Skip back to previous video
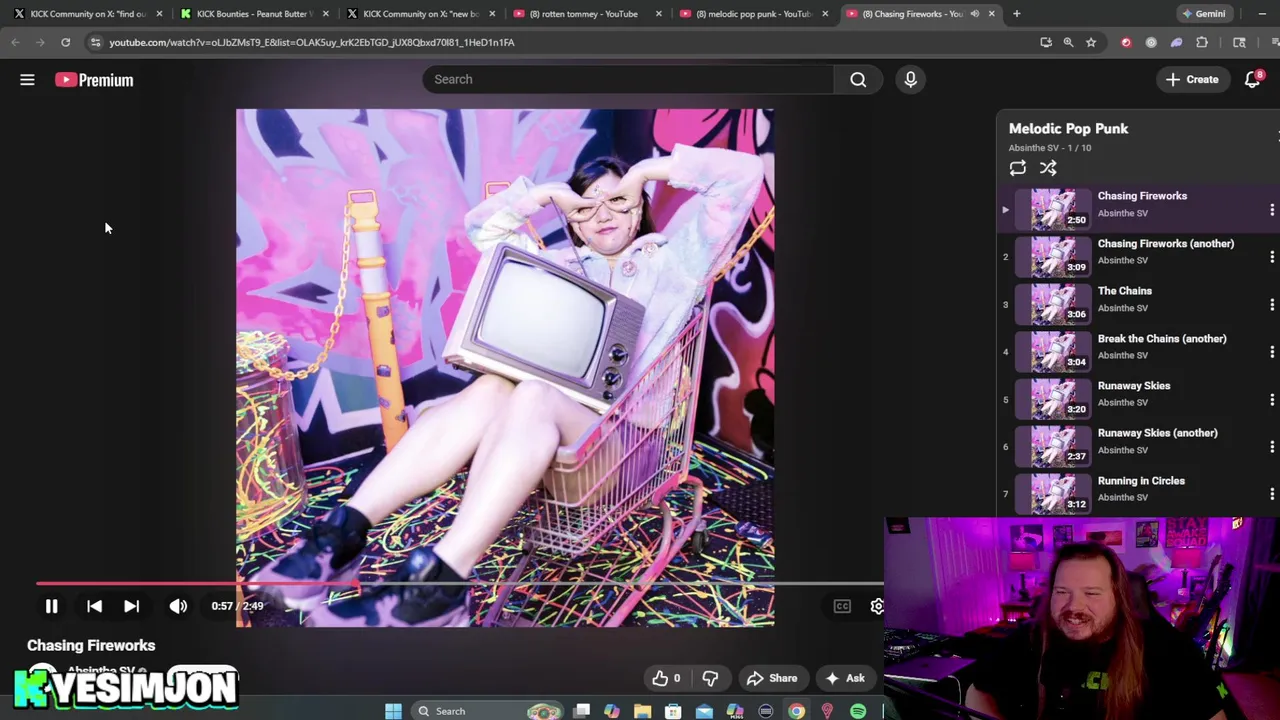This screenshot has height=720, width=1280. pos(94,606)
